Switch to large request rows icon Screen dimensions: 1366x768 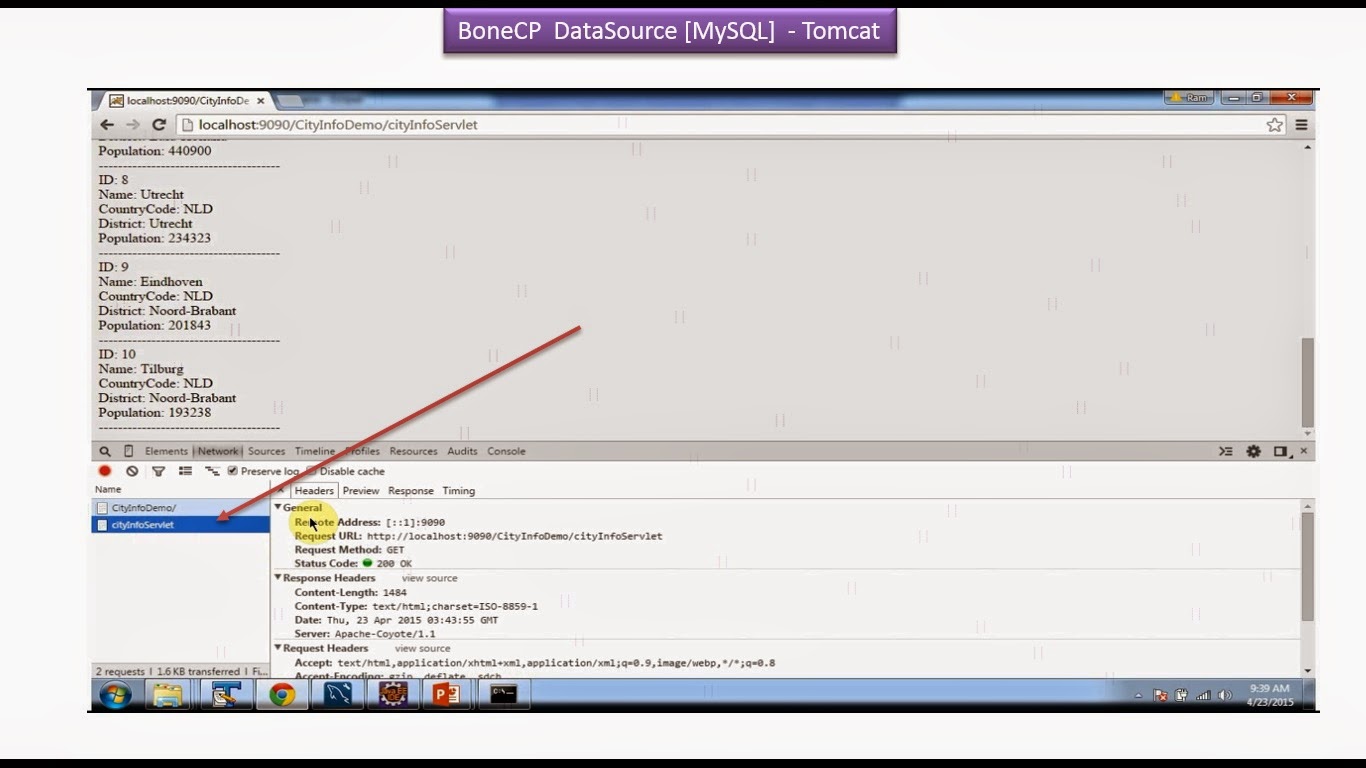pyautogui.click(x=185, y=471)
